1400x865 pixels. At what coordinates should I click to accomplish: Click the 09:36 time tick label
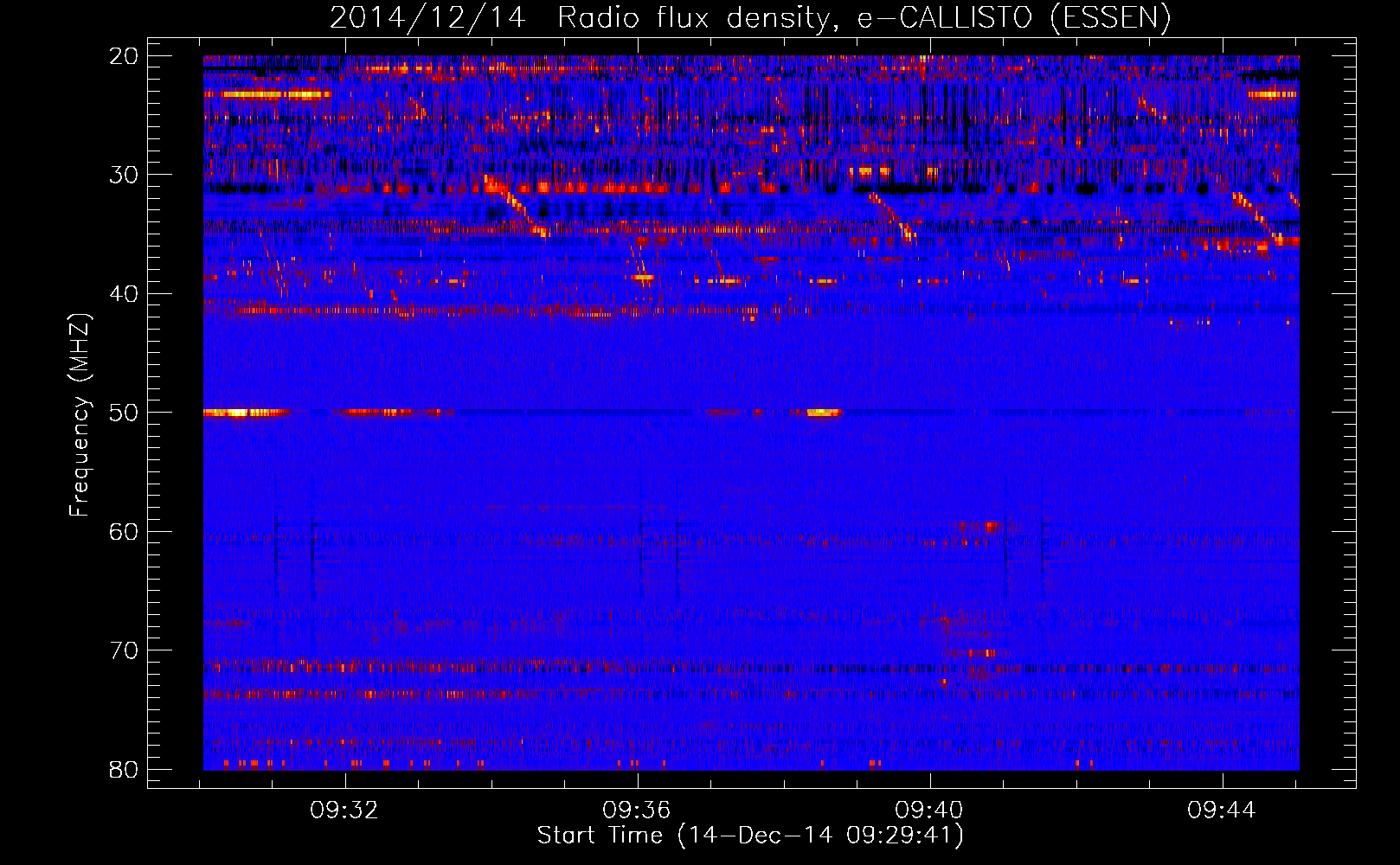coord(637,811)
